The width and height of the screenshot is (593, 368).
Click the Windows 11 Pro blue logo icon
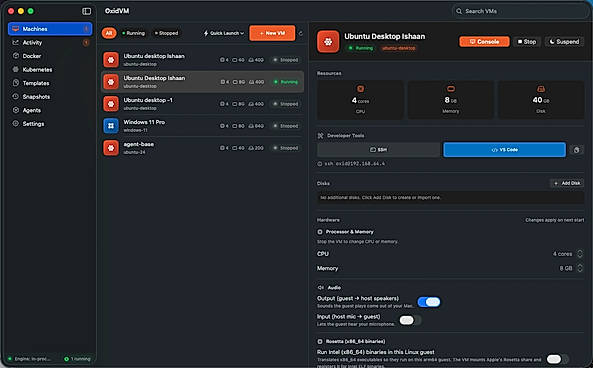click(x=111, y=126)
